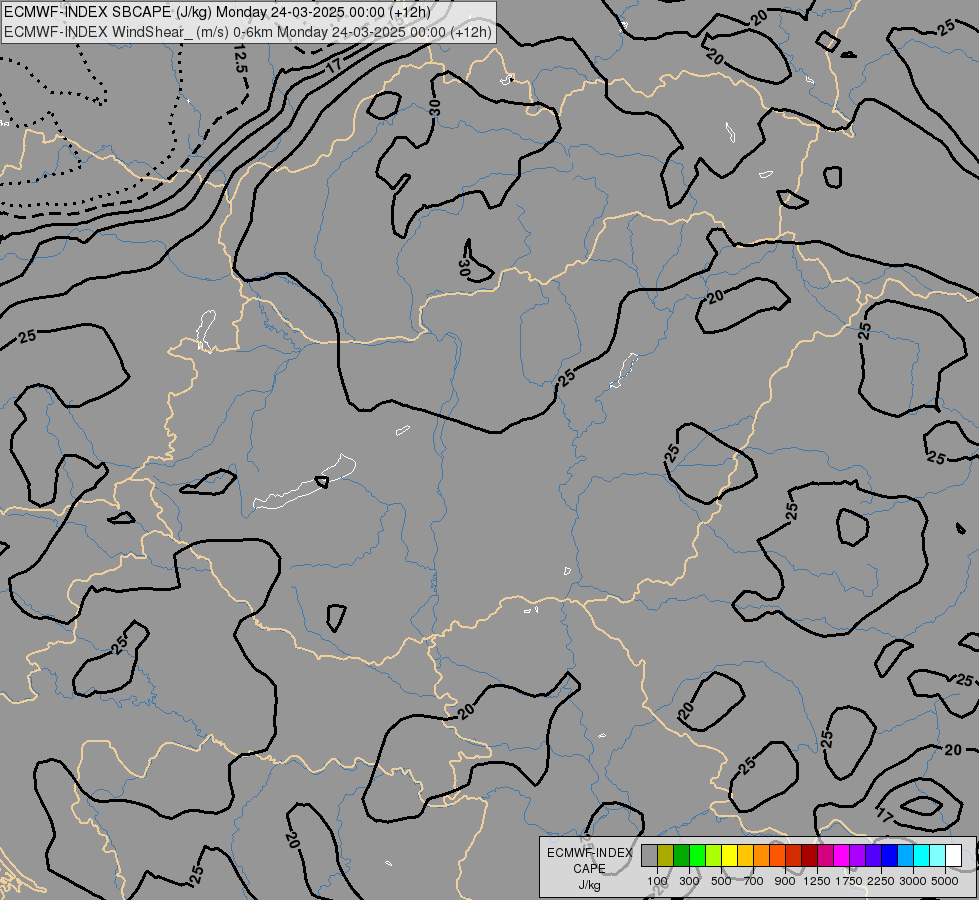Screen dimensions: 979x900
Task: Select the pure blue legend swatch
Action: click(x=890, y=855)
